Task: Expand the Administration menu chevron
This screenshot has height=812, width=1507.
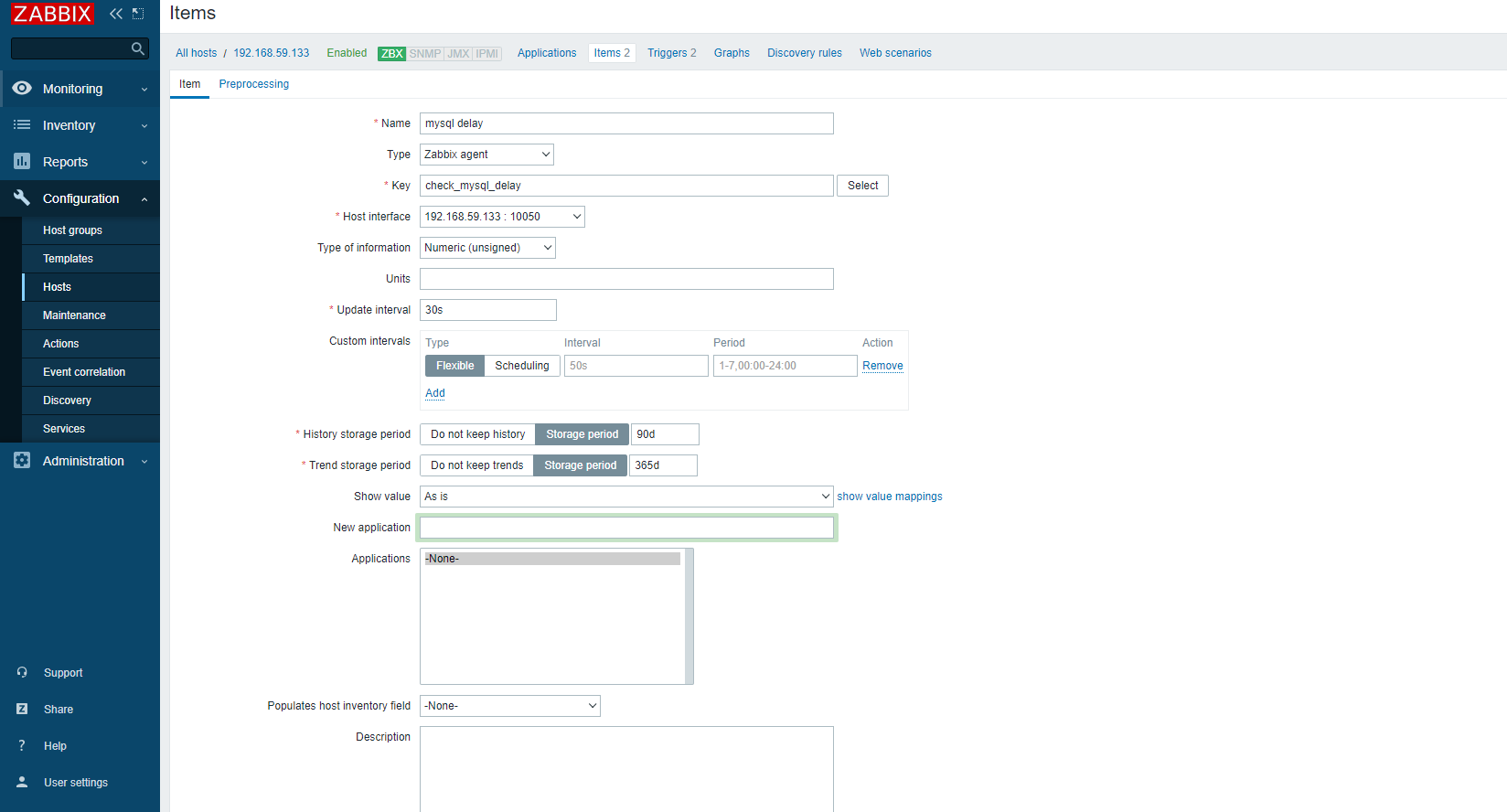Action: click(x=144, y=462)
